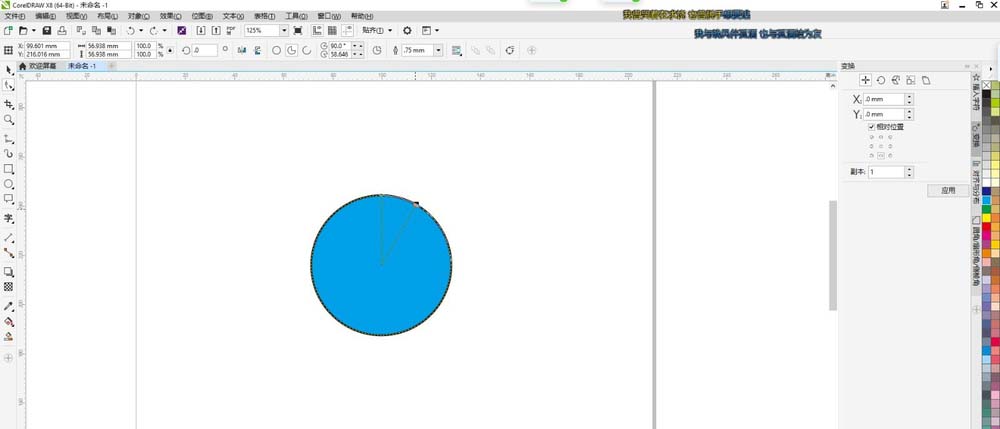
Task: Select the Zoom magnifier tool
Action: pos(8,119)
